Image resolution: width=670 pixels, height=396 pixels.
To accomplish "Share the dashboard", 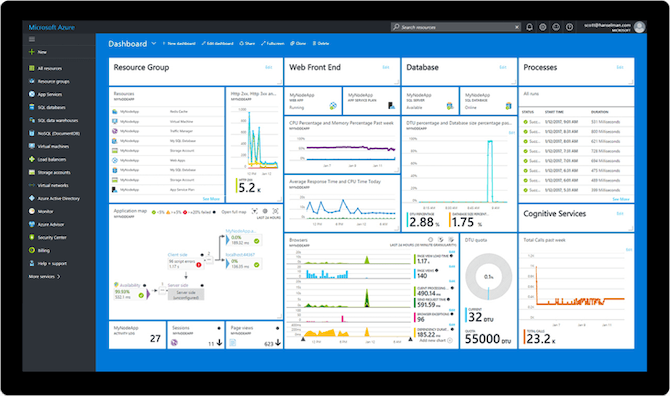I will [x=247, y=44].
